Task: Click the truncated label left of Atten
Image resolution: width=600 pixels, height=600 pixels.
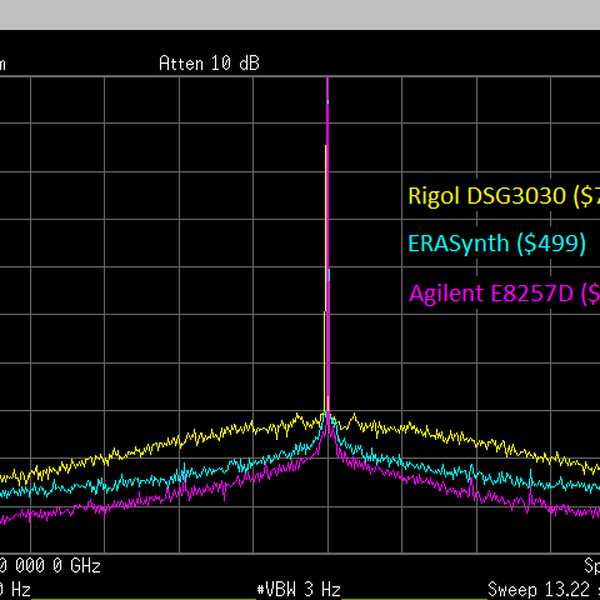Action: pyautogui.click(x=3, y=64)
